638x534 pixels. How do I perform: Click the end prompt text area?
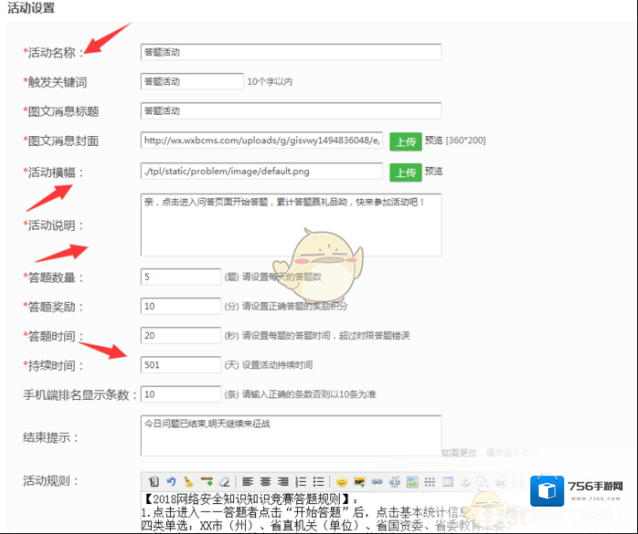coord(291,436)
